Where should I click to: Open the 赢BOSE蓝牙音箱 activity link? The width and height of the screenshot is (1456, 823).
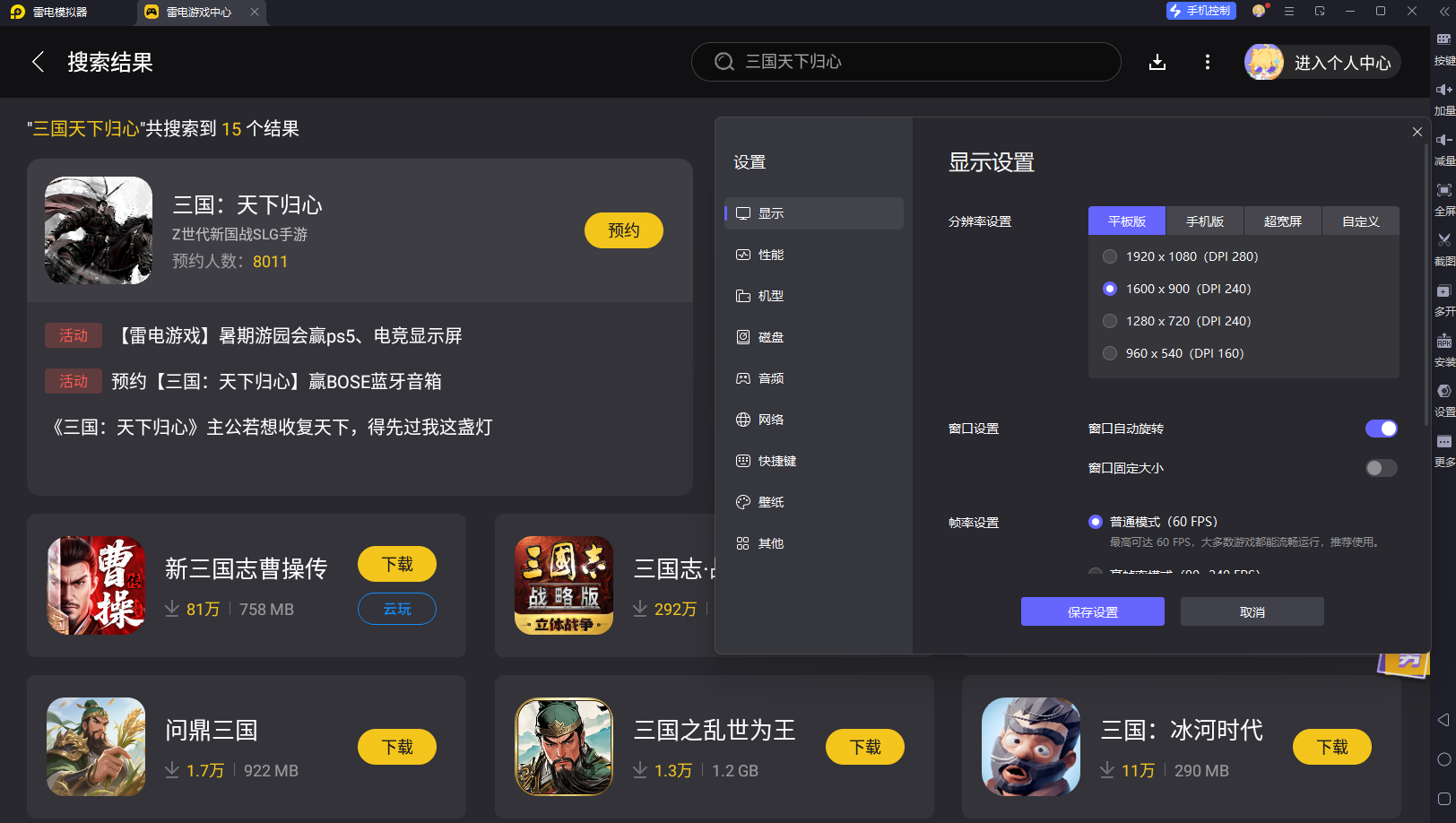pos(276,381)
